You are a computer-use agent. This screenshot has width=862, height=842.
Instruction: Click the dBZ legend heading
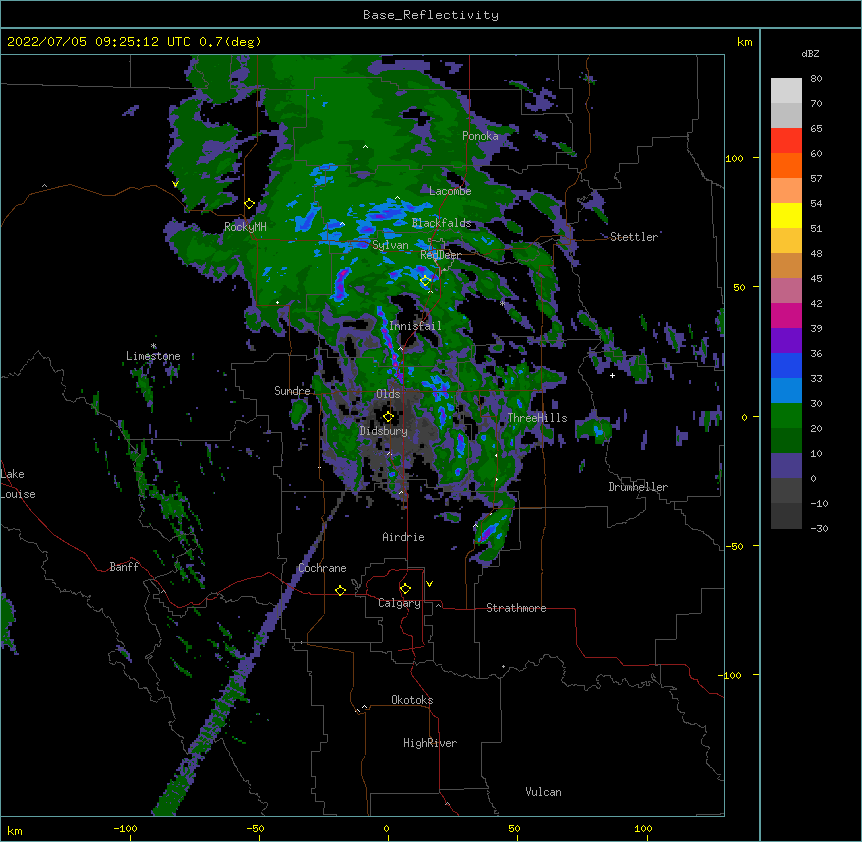810,53
